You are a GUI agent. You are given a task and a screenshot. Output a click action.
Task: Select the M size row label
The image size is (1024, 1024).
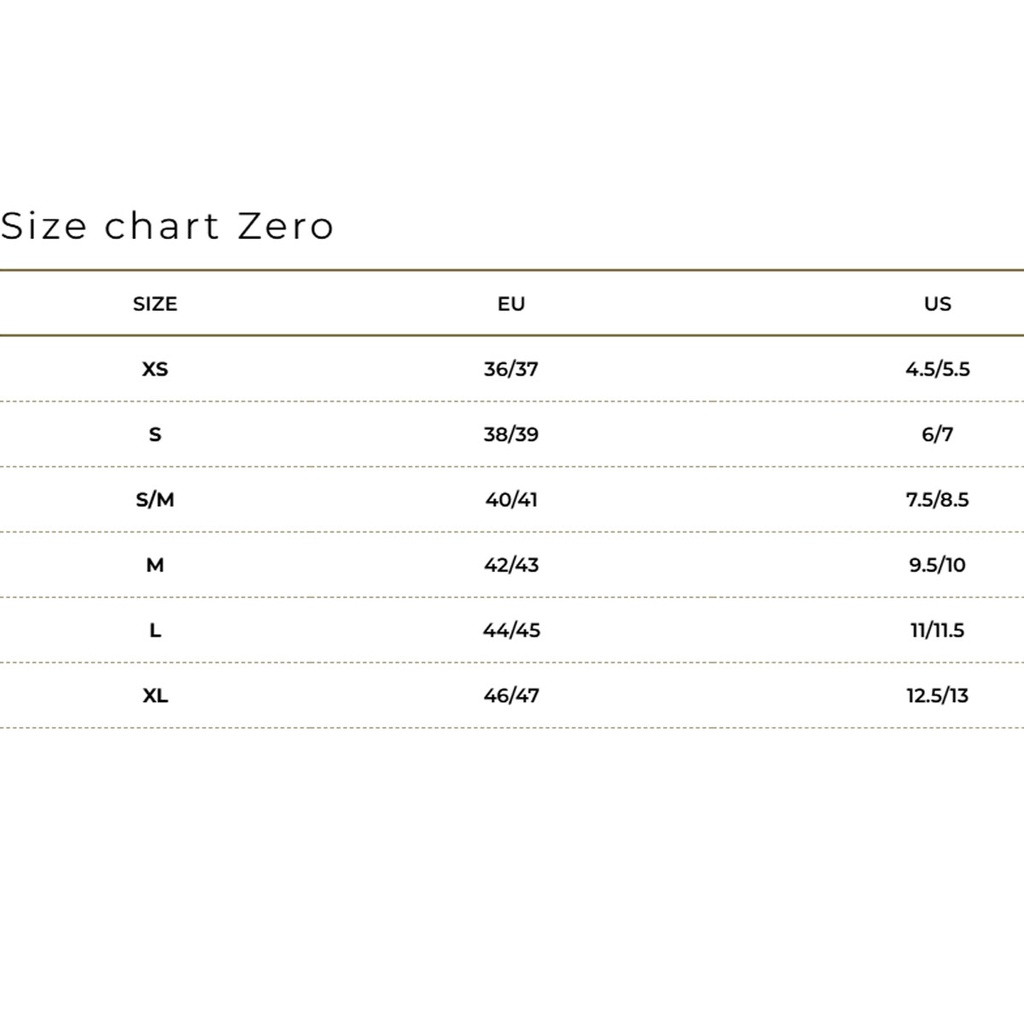[155, 565]
